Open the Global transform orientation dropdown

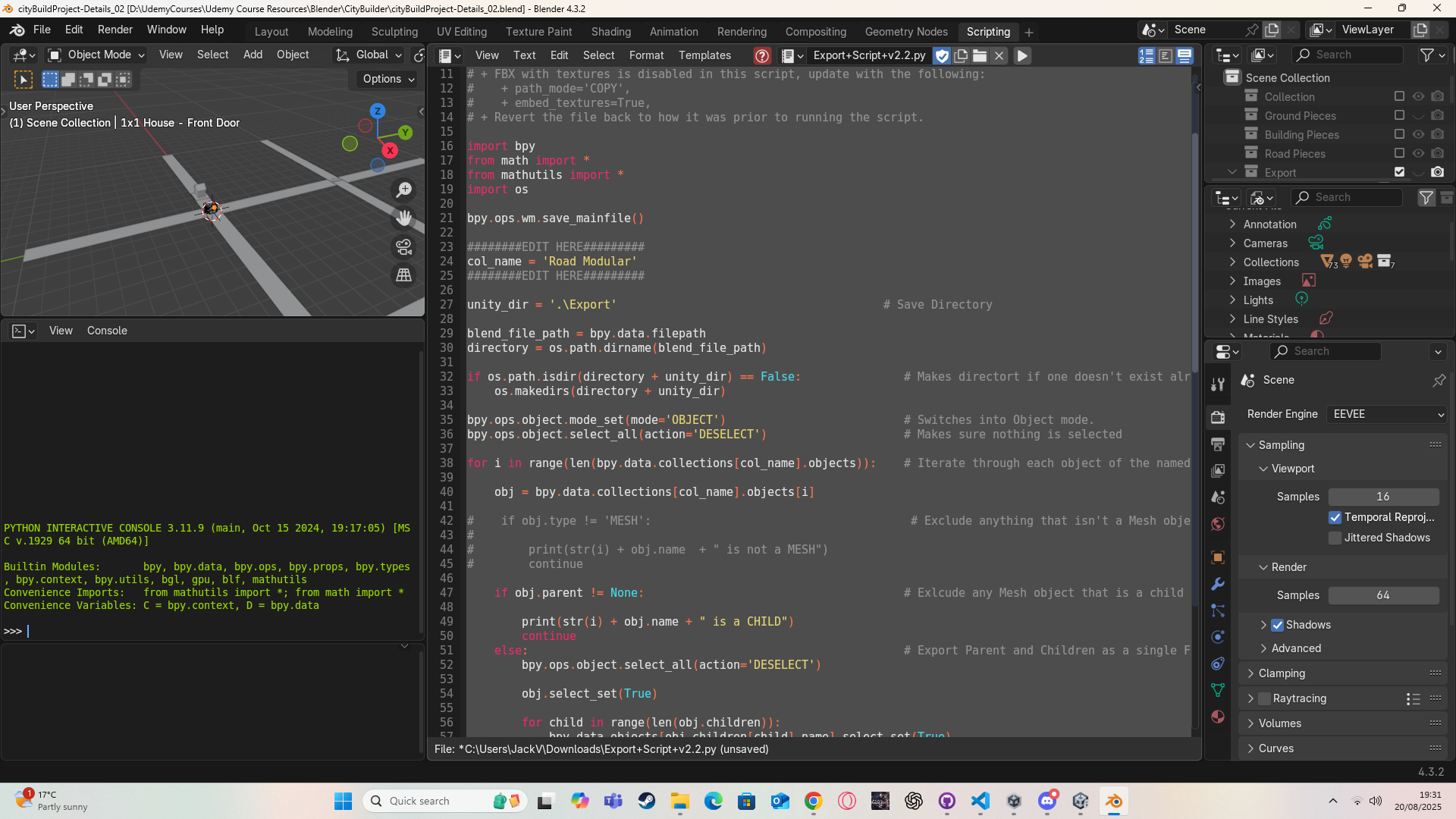coord(369,55)
